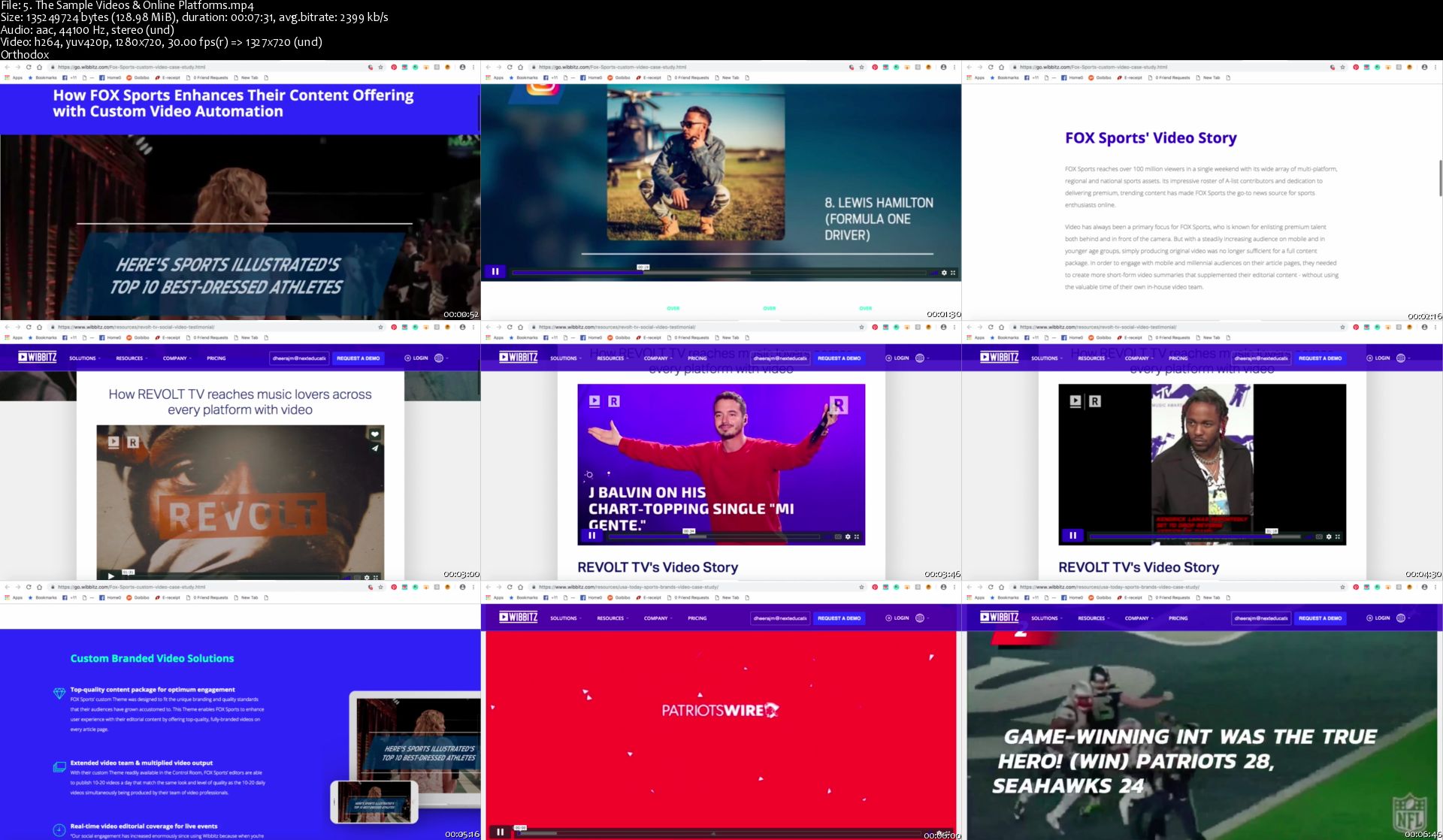Seek along the Lewis Hamilton video progress bar
Image resolution: width=1443 pixels, height=840 pixels.
(x=720, y=273)
